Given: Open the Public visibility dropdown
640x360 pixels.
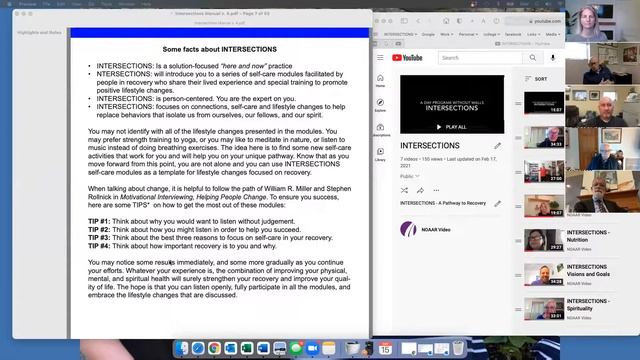Looking at the screenshot, I should click(409, 176).
